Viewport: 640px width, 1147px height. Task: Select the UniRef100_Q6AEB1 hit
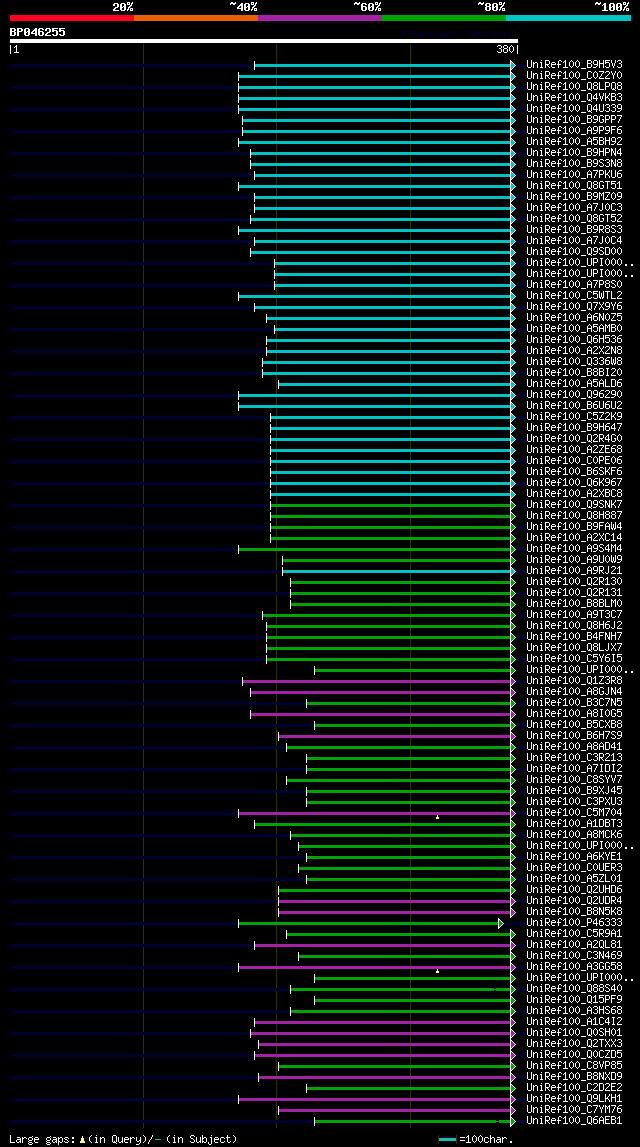(574, 1121)
